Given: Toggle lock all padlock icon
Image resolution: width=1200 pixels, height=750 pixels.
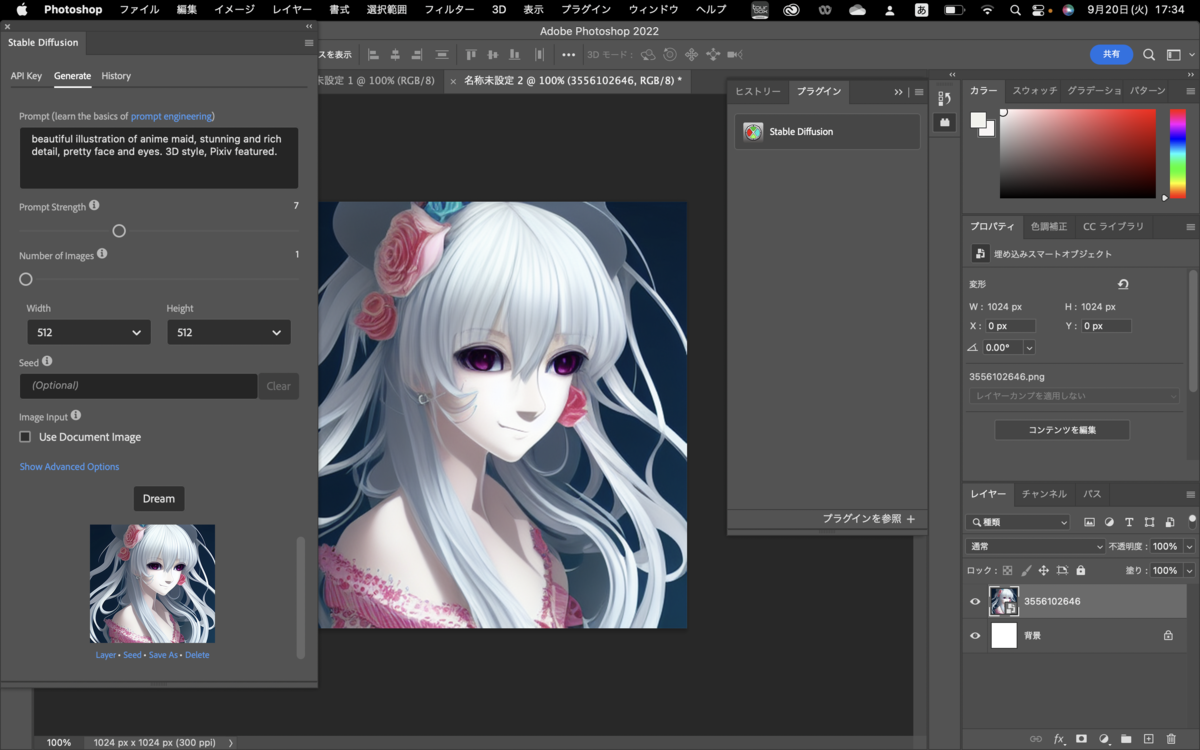Looking at the screenshot, I should pyautogui.click(x=1080, y=570).
